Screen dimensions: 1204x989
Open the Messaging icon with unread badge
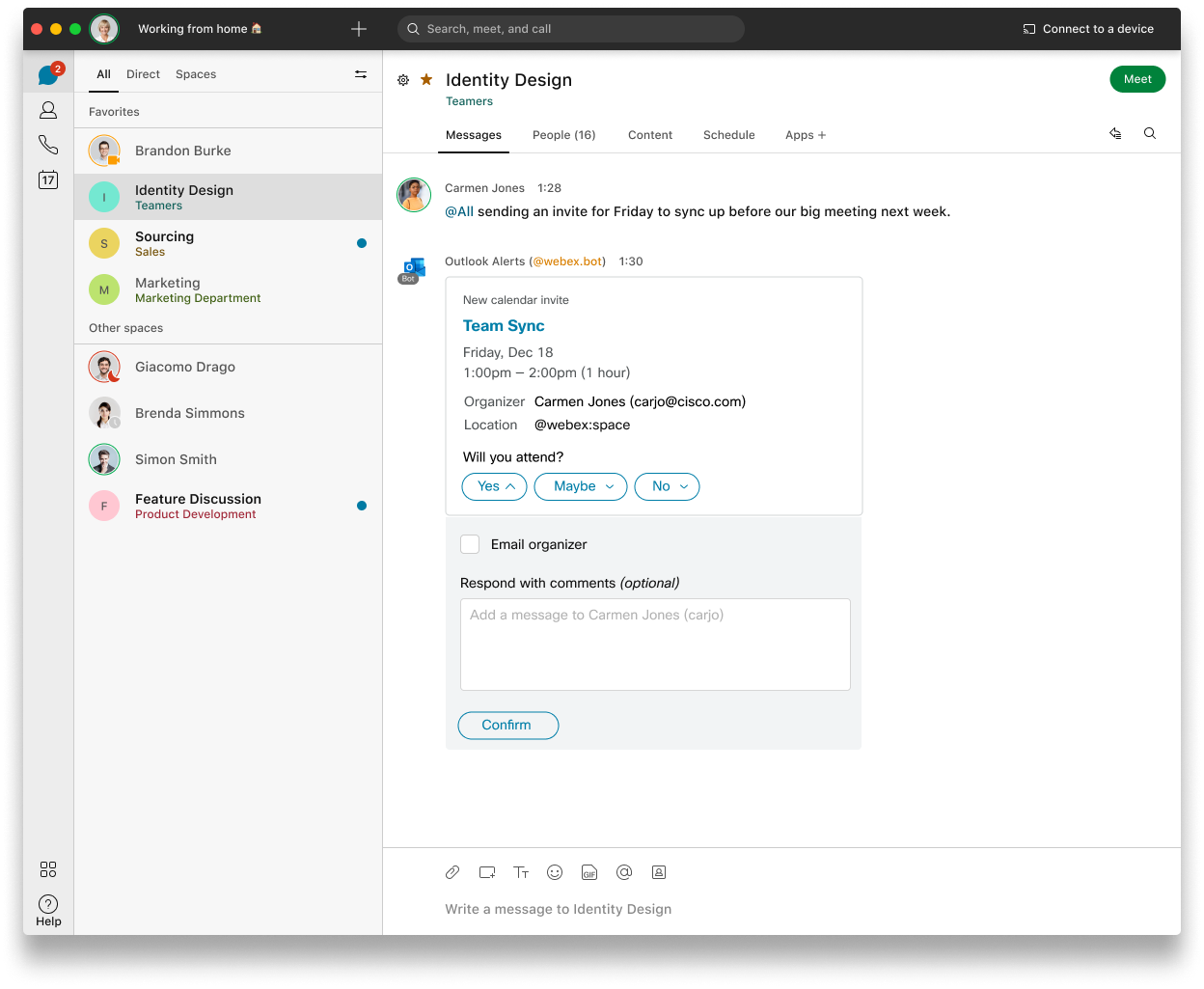coord(48,74)
